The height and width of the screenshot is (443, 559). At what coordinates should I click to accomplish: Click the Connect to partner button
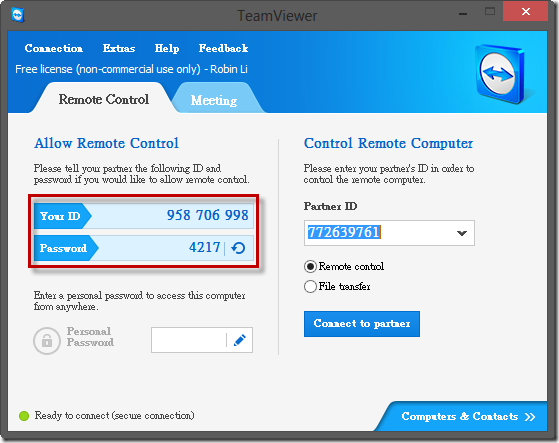coord(362,324)
